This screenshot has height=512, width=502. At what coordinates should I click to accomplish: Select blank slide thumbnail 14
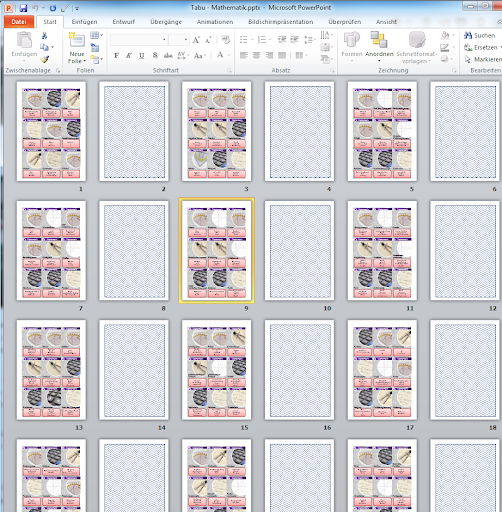point(134,370)
